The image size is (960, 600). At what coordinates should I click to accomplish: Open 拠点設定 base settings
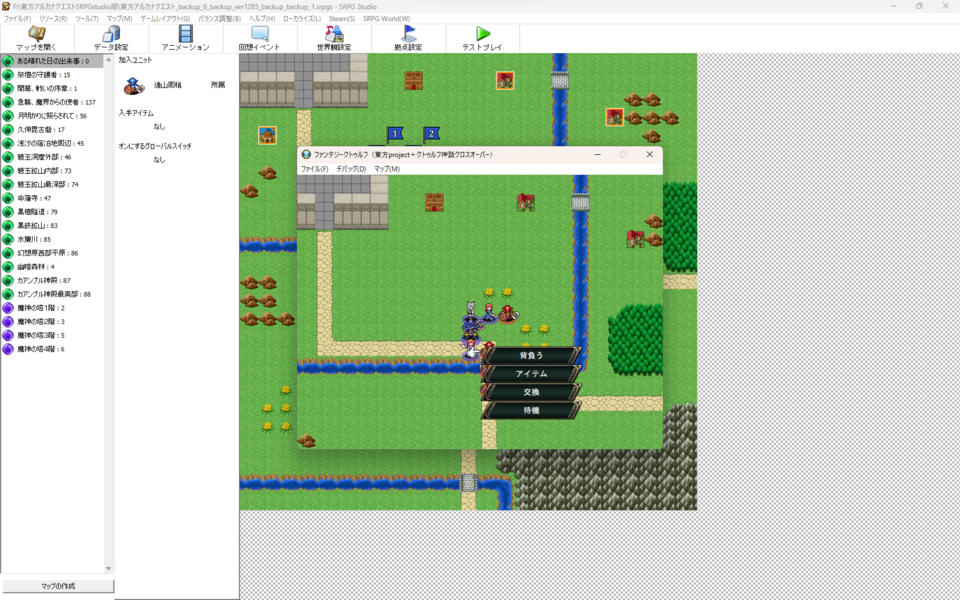pyautogui.click(x=408, y=38)
